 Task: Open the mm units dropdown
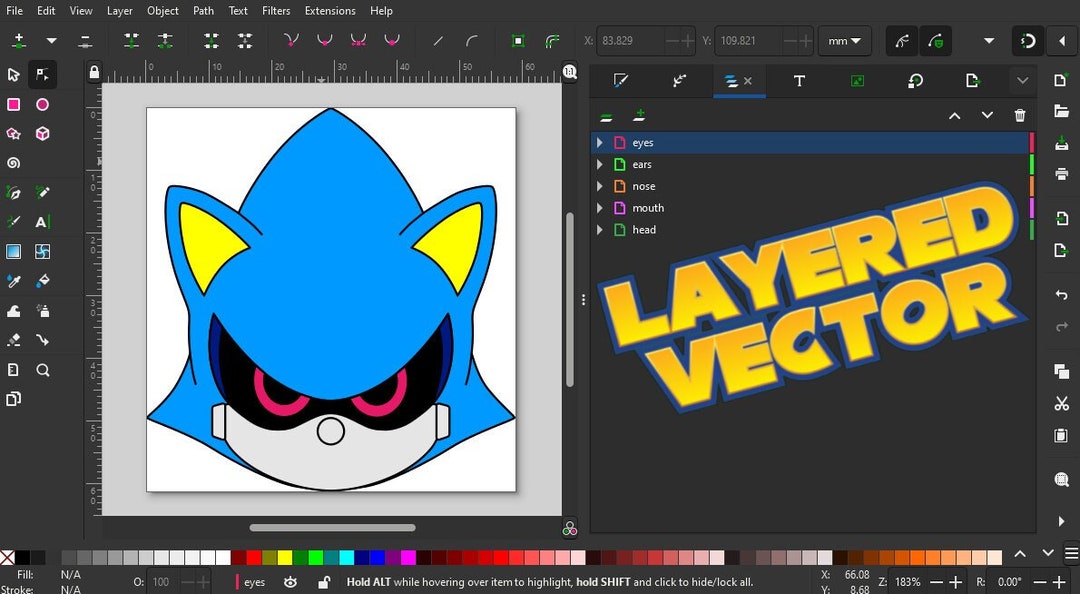point(845,41)
